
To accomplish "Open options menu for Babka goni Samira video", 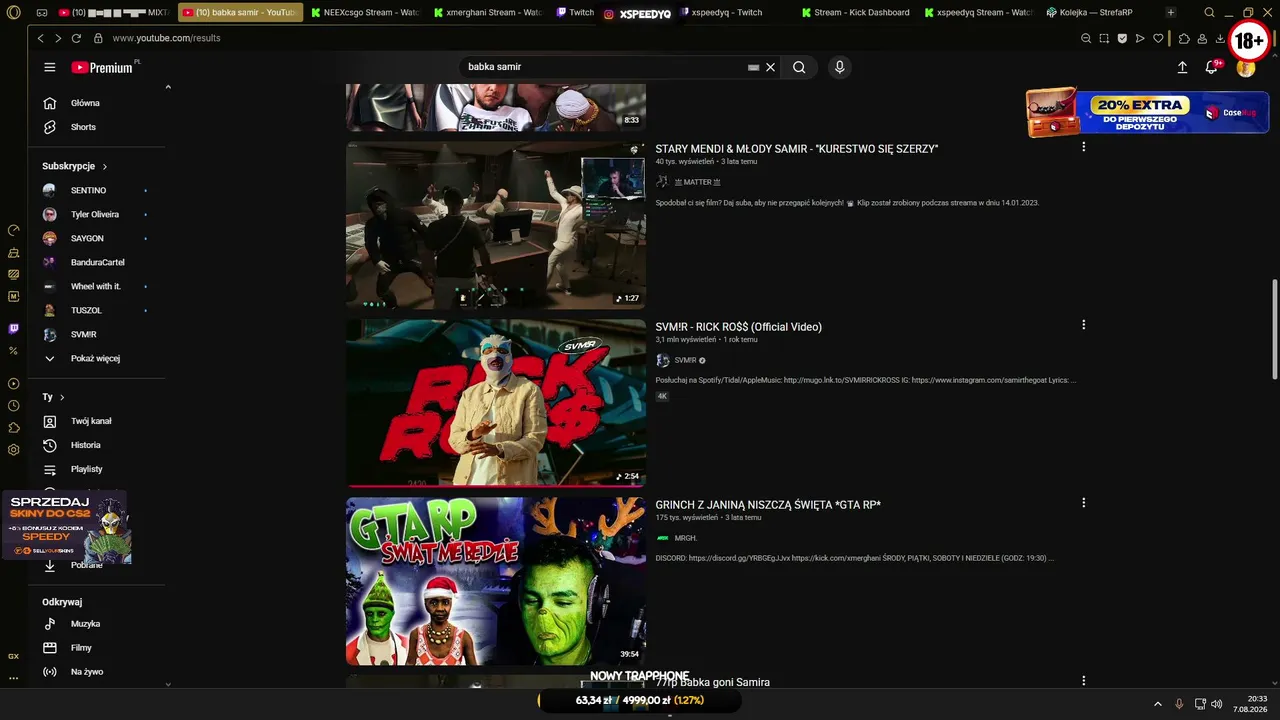I will [x=1083, y=681].
